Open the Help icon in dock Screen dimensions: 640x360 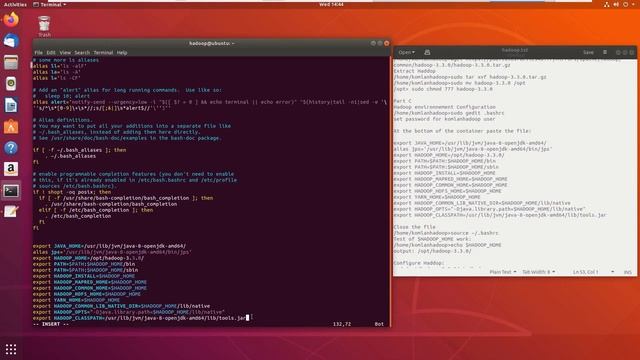point(11,148)
